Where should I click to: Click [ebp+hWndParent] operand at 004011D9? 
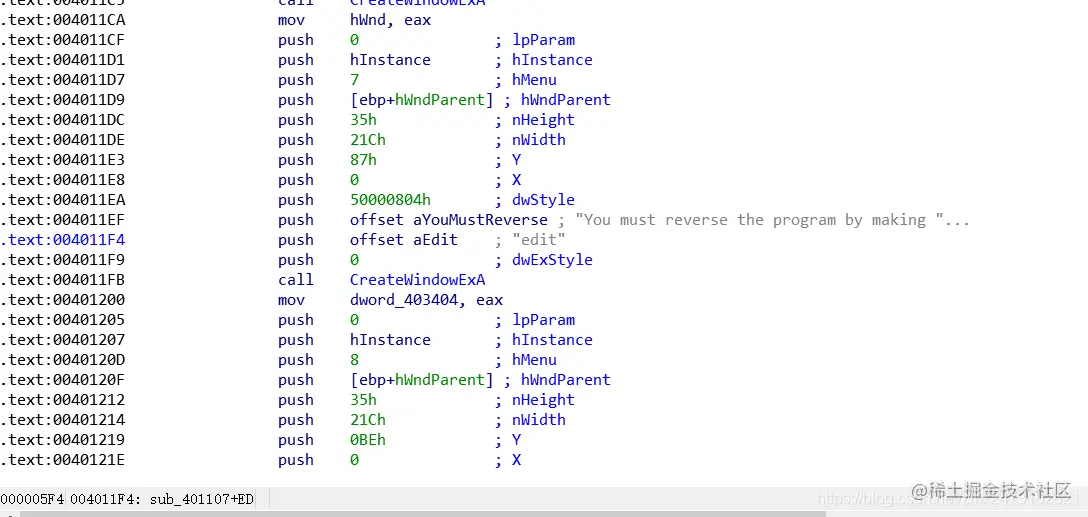click(422, 100)
